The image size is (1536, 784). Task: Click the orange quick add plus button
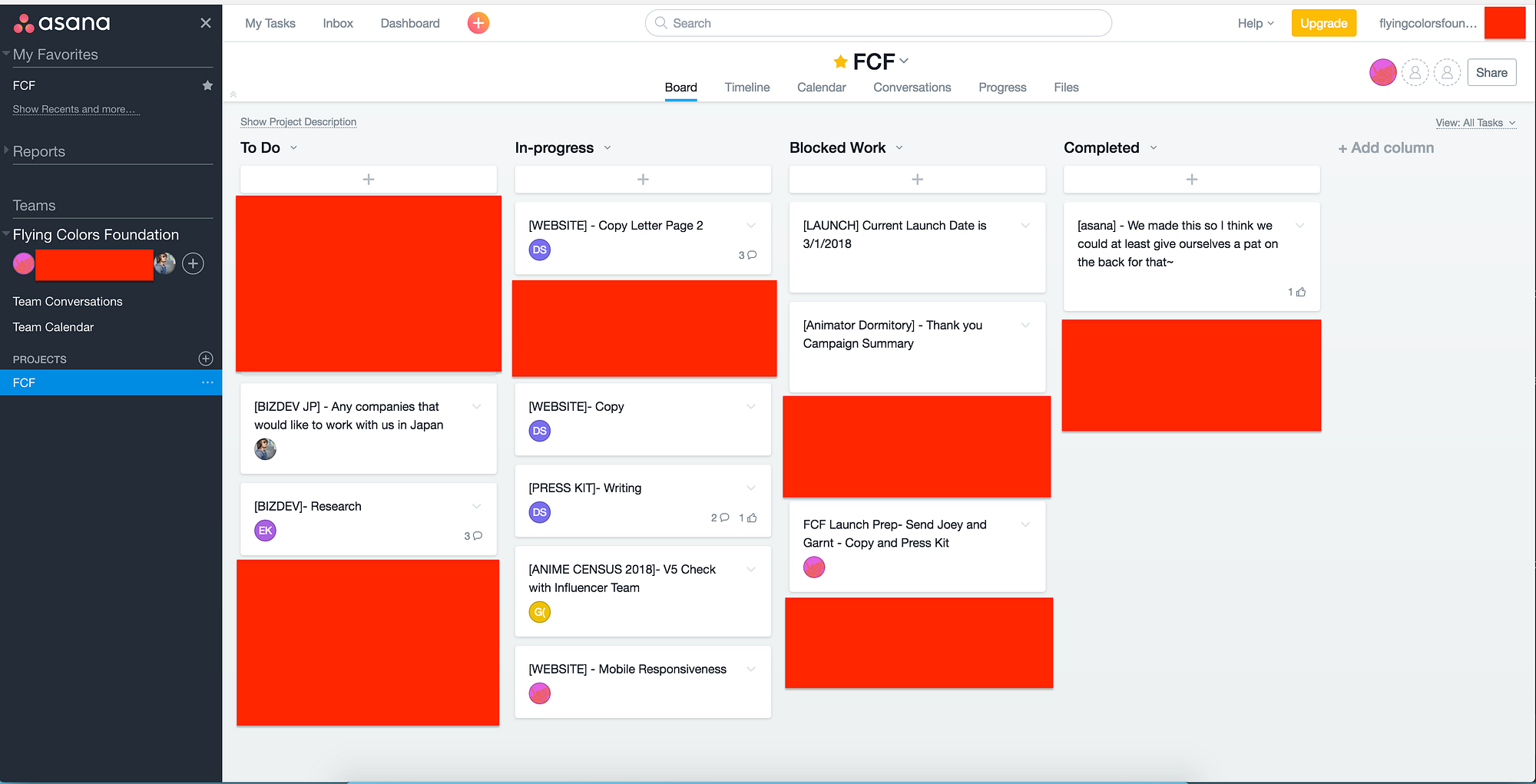point(478,23)
